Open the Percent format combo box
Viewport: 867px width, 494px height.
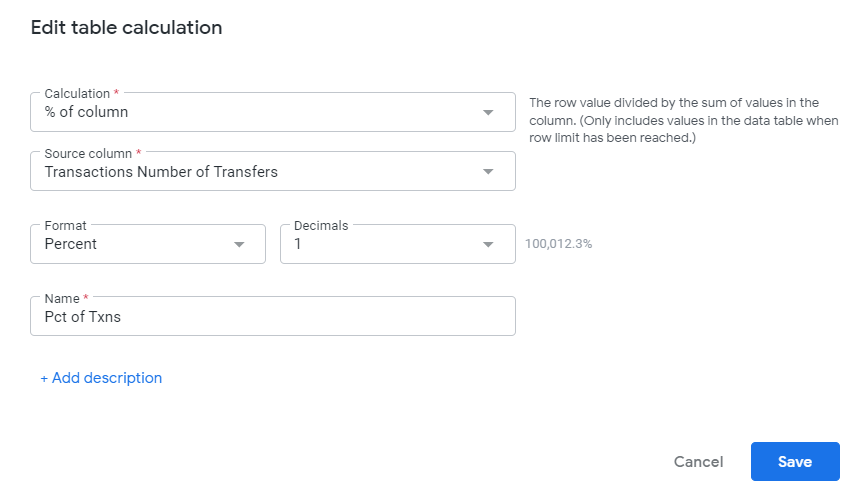tap(148, 244)
